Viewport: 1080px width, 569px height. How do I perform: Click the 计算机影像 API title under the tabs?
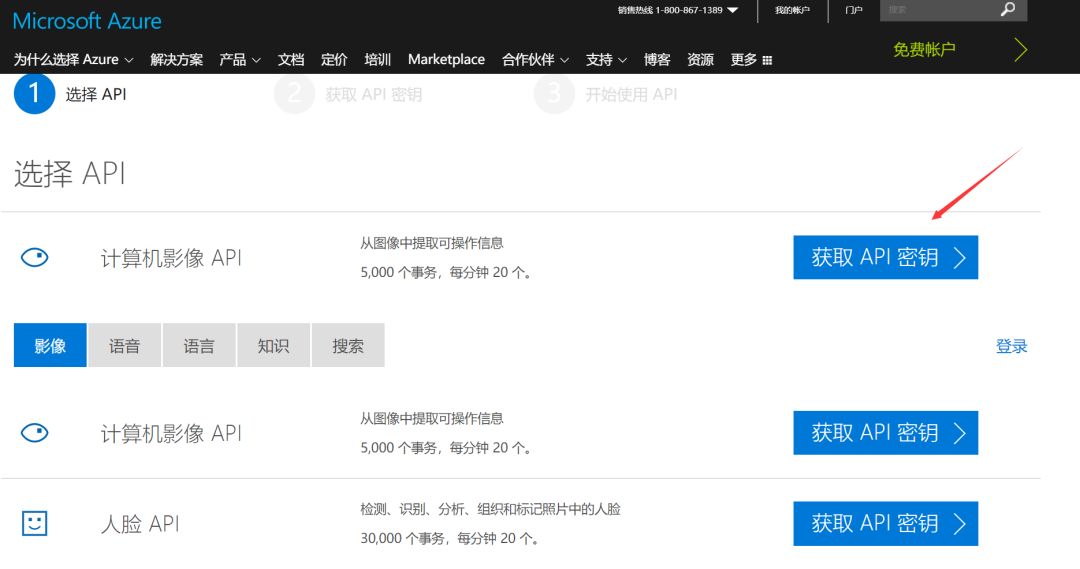tap(172, 433)
